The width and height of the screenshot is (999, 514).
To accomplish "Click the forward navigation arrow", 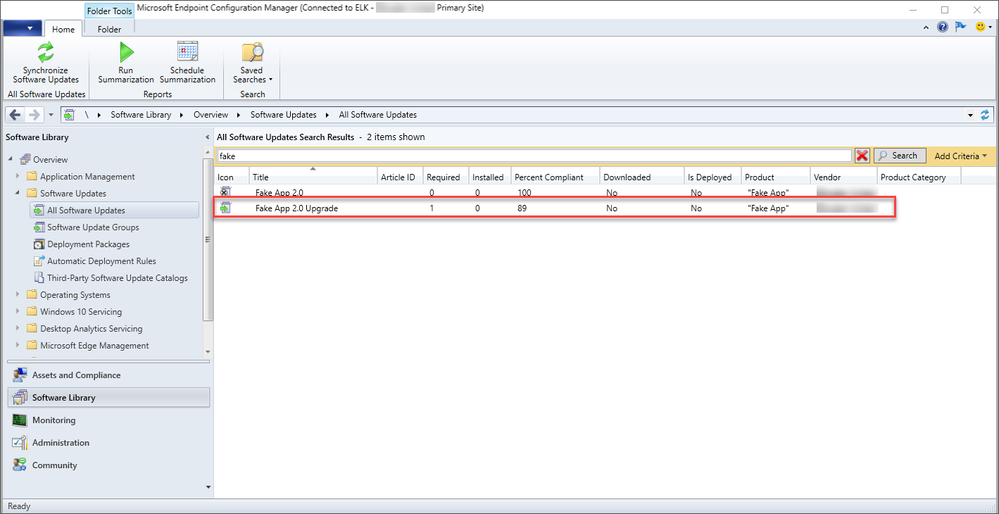I will tap(34, 115).
